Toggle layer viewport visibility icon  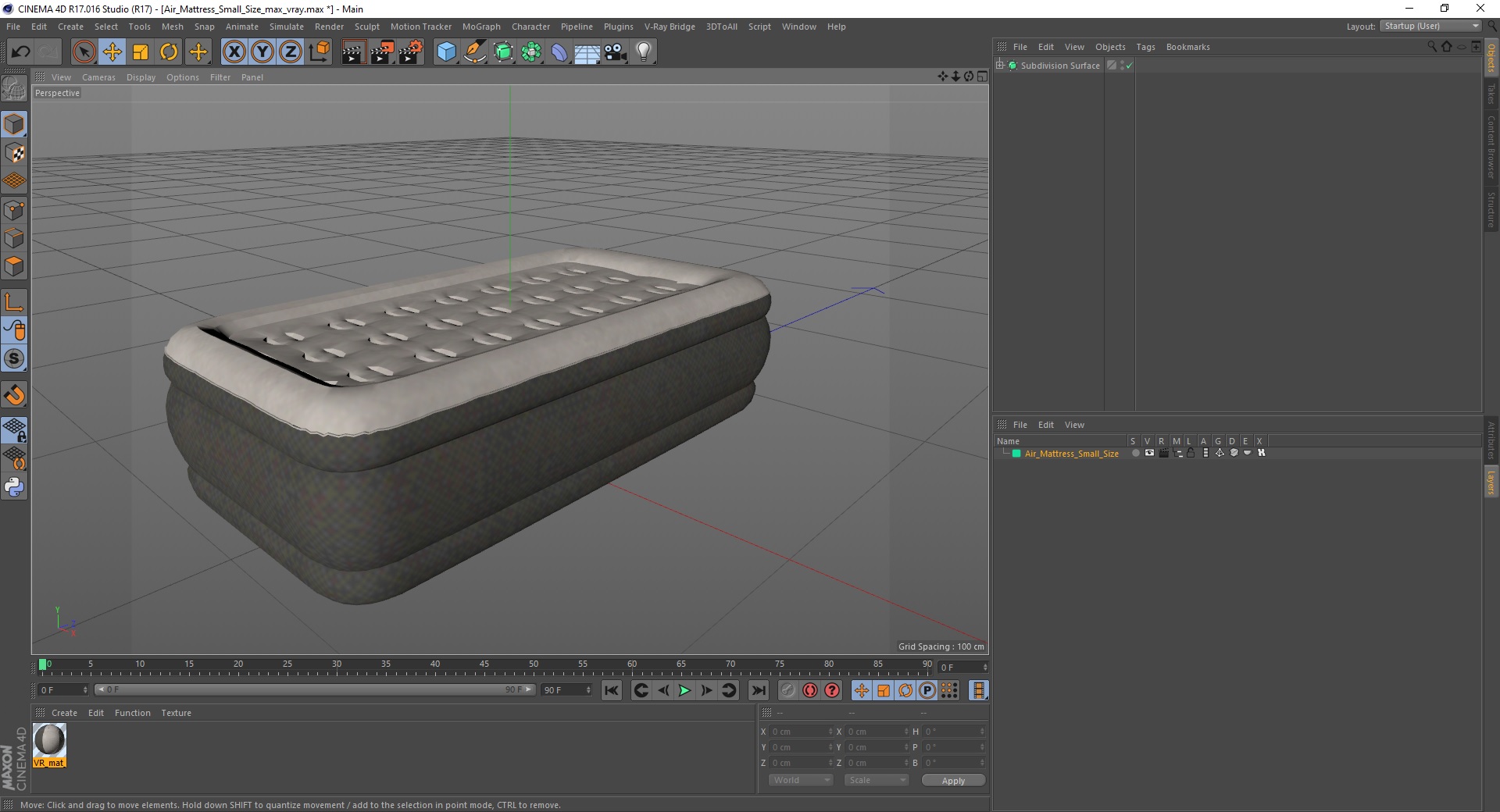click(x=1149, y=453)
